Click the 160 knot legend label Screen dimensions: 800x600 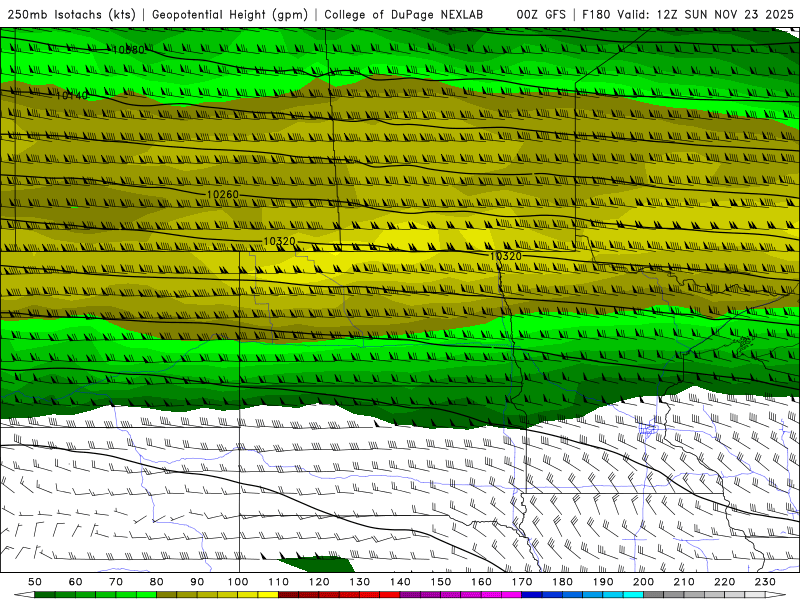coord(482,582)
